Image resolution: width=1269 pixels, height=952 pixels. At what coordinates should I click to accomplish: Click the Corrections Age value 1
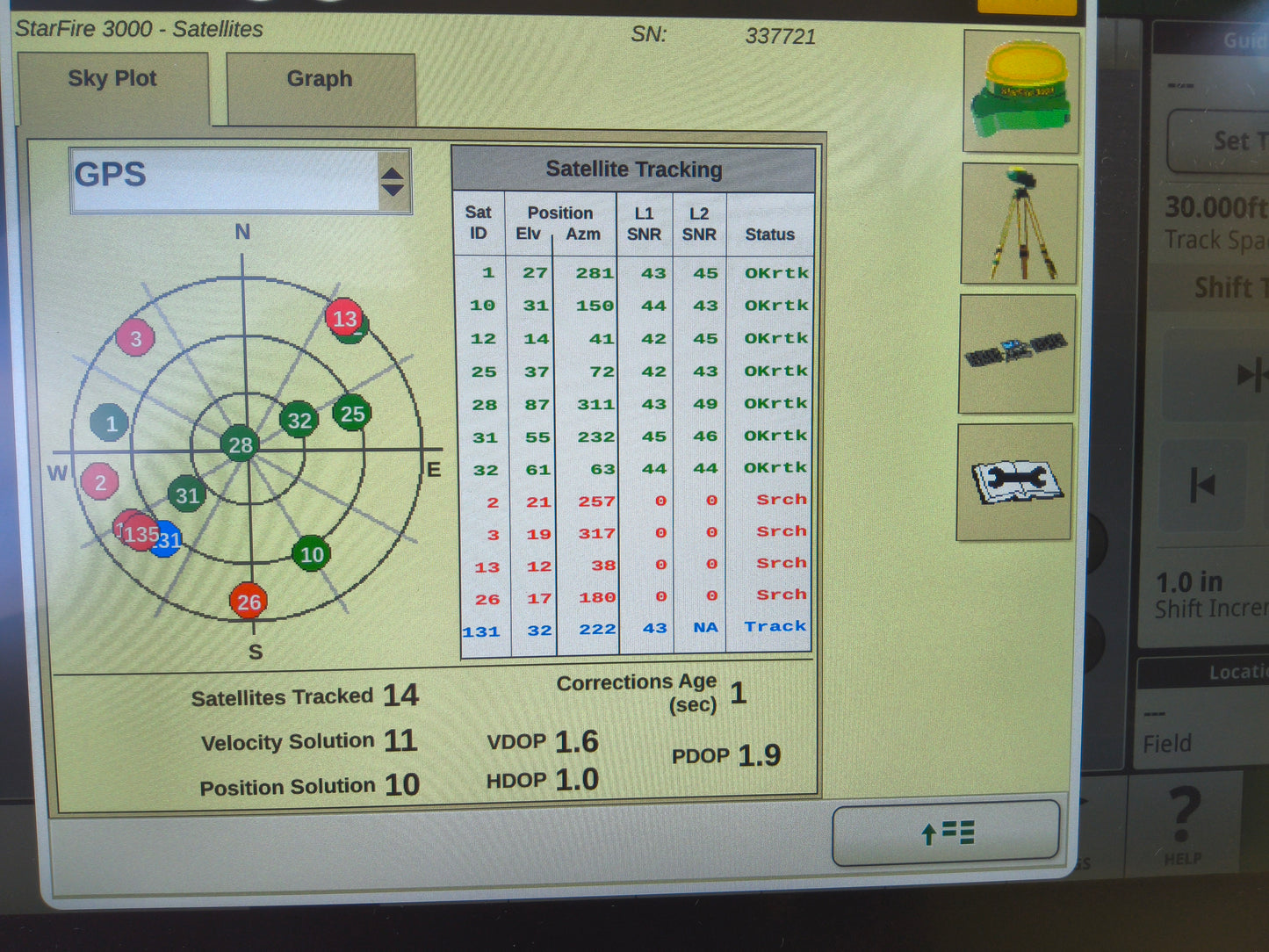[x=739, y=693]
